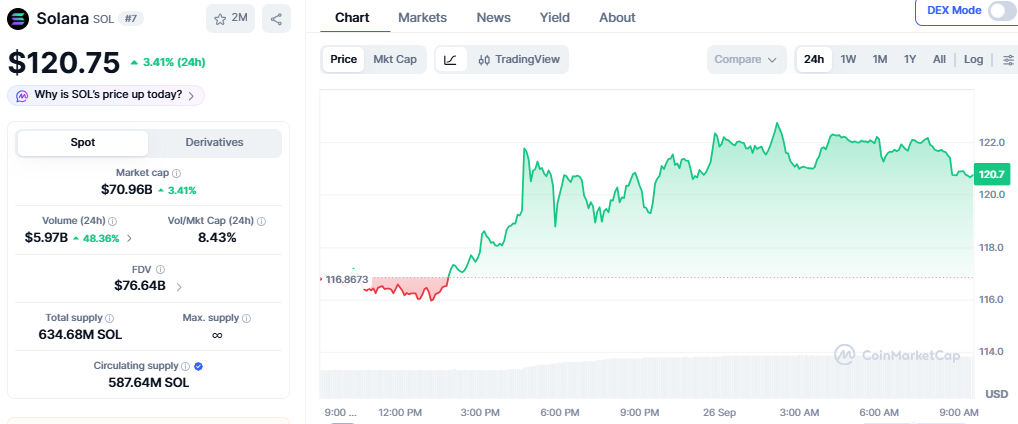
Task: Click the 3:00 PM axis label
Action: click(x=481, y=412)
